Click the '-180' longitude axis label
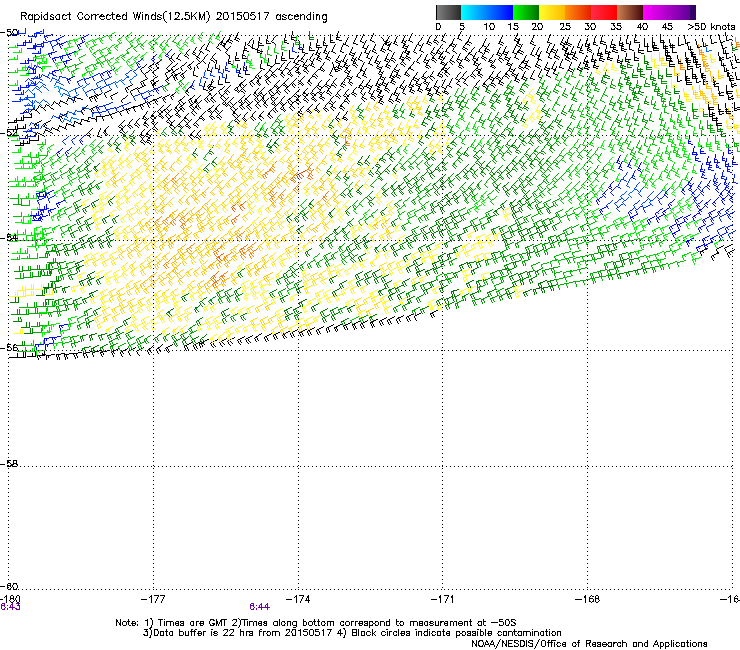The image size is (740, 650). coord(10,599)
